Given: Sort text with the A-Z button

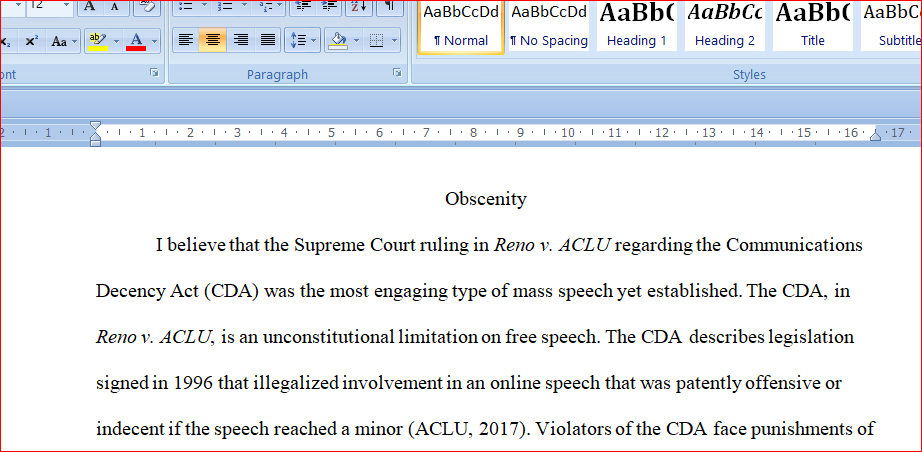Looking at the screenshot, I should pyautogui.click(x=358, y=6).
